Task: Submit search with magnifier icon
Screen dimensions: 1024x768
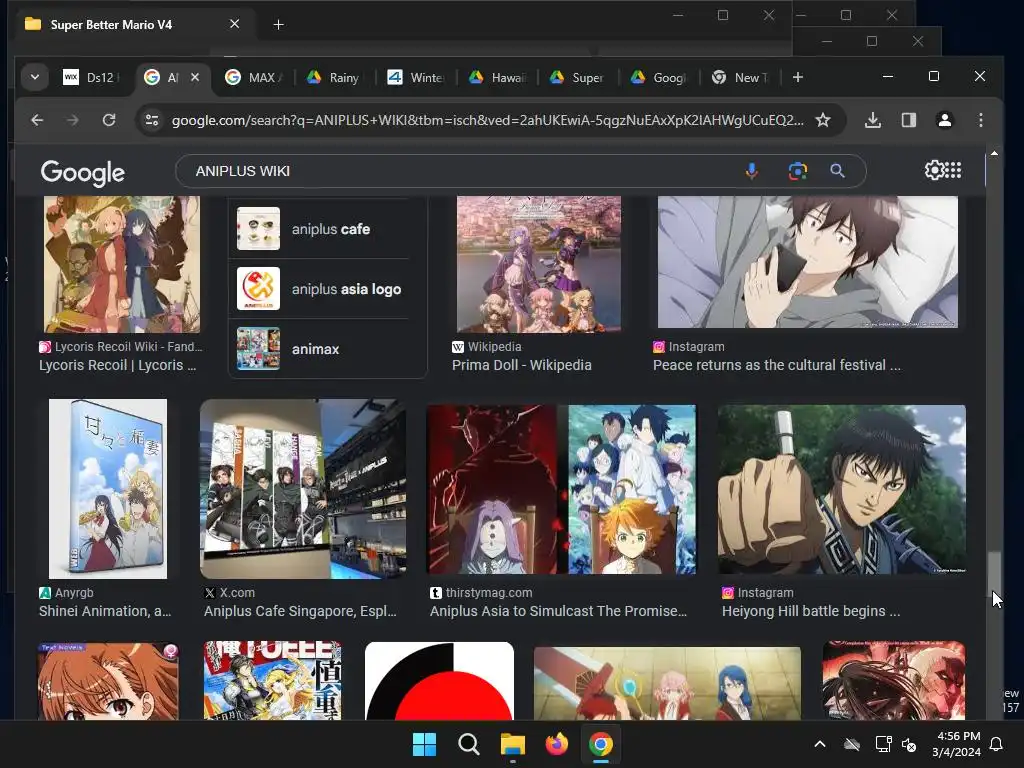Action: pyautogui.click(x=837, y=171)
